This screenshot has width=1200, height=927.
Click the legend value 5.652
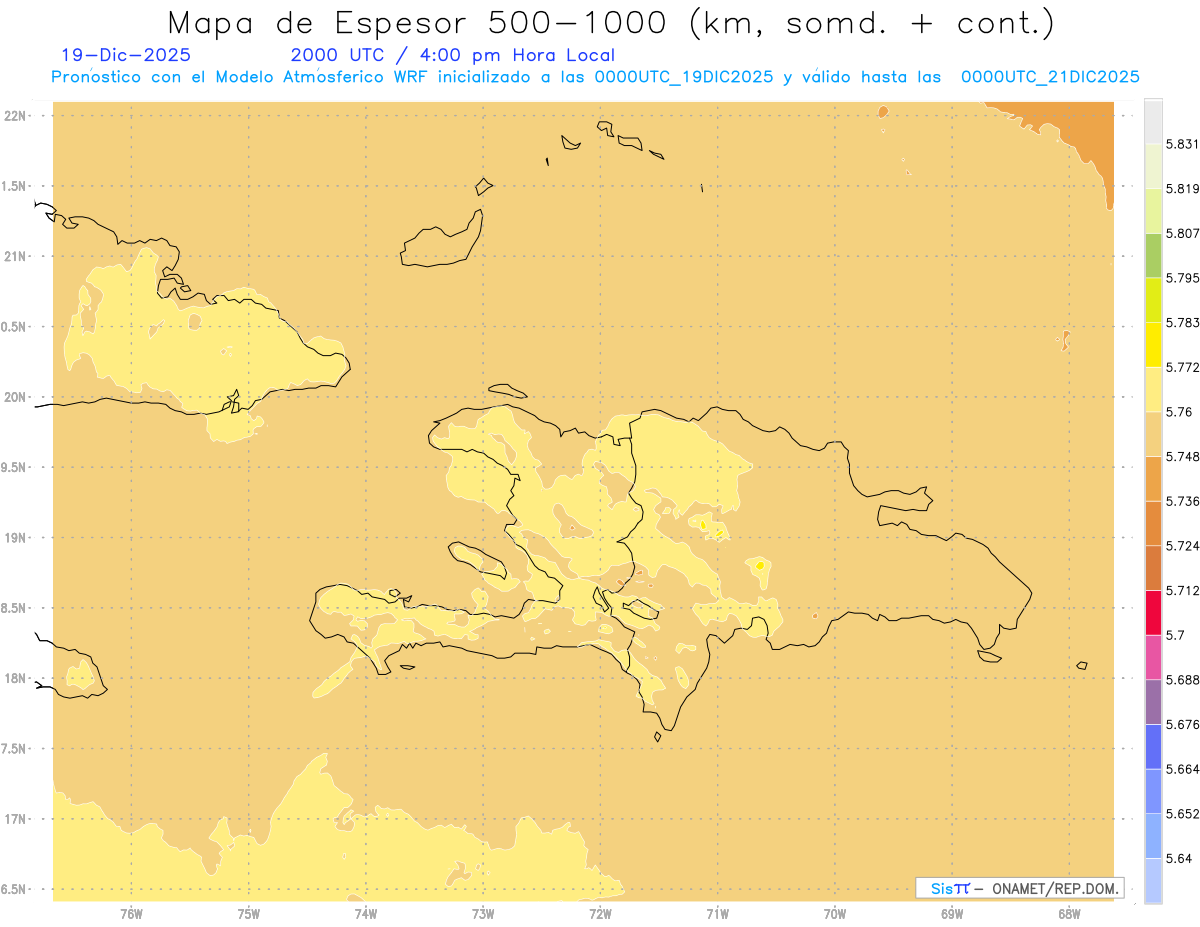pos(1183,813)
